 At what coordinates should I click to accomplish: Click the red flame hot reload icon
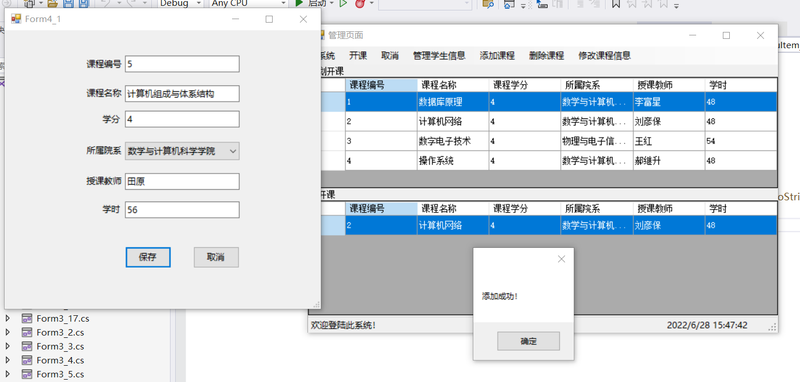361,3
